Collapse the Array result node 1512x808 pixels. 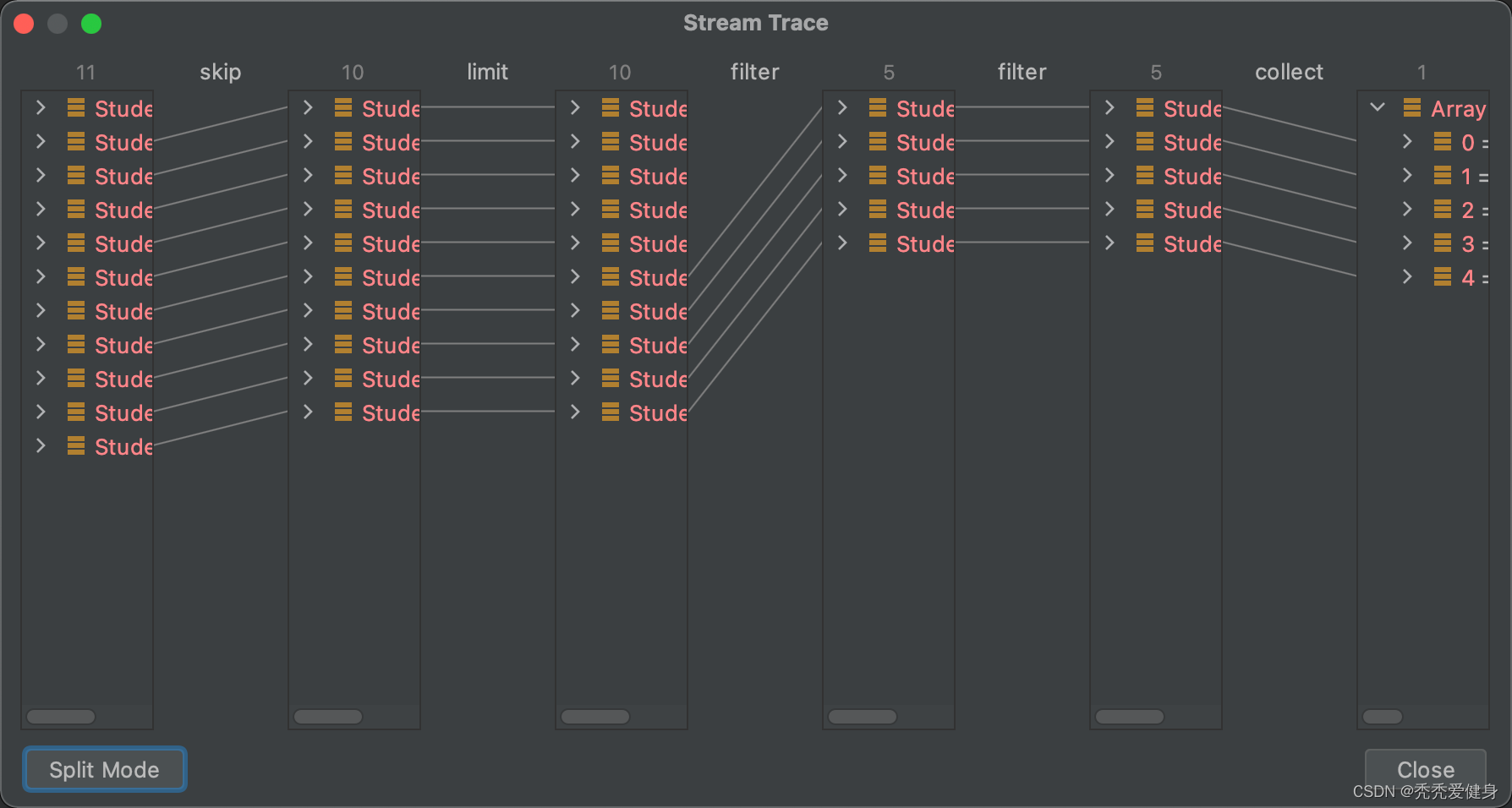tap(1378, 108)
